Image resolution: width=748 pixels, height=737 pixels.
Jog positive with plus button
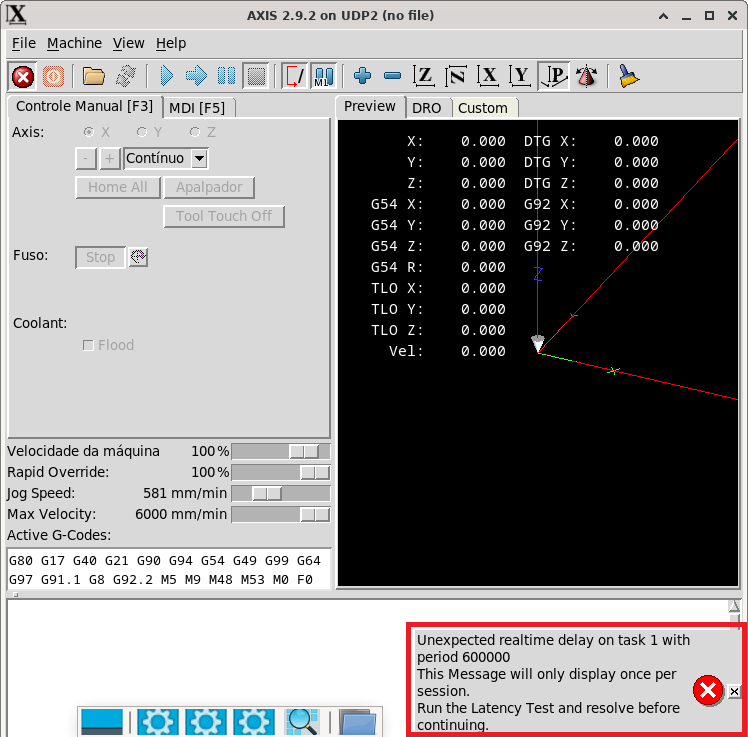(x=109, y=158)
